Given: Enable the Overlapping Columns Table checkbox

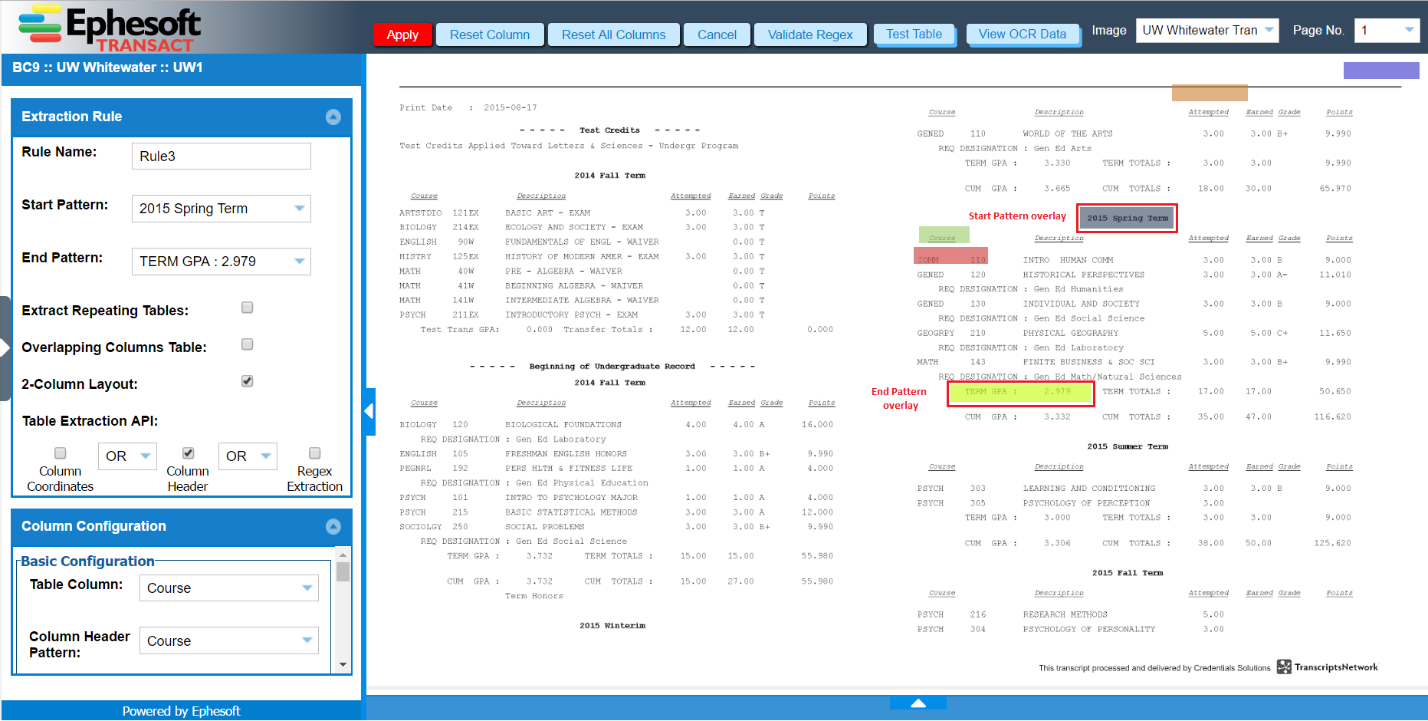Looking at the screenshot, I should [247, 345].
